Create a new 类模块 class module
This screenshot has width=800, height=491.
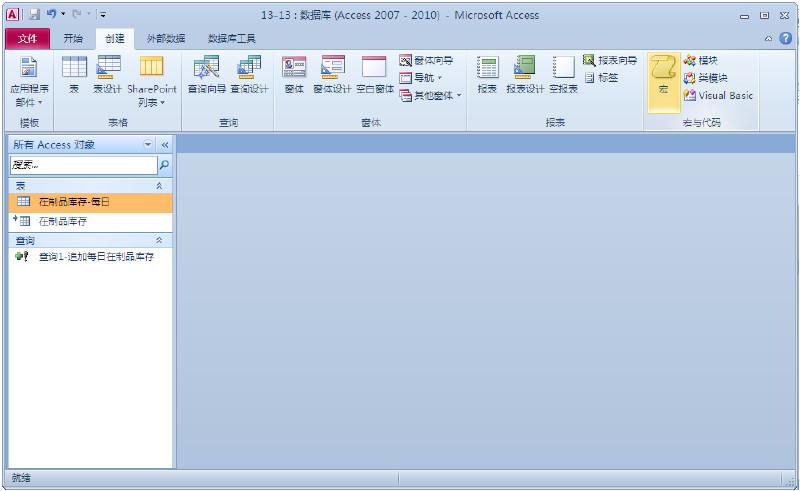pos(705,78)
